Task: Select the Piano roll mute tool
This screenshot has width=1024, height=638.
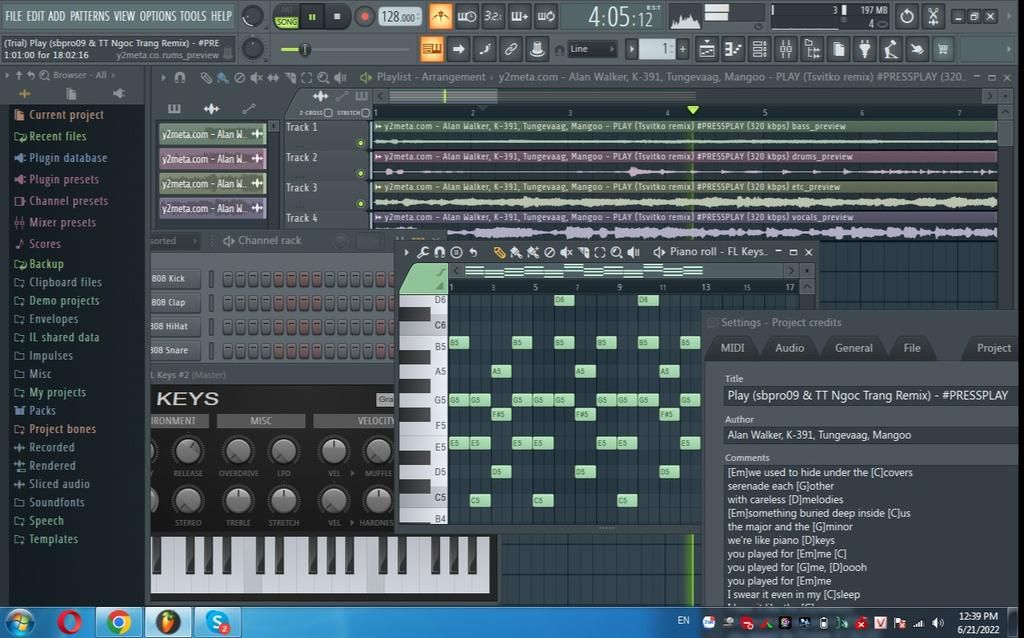Action: (566, 252)
